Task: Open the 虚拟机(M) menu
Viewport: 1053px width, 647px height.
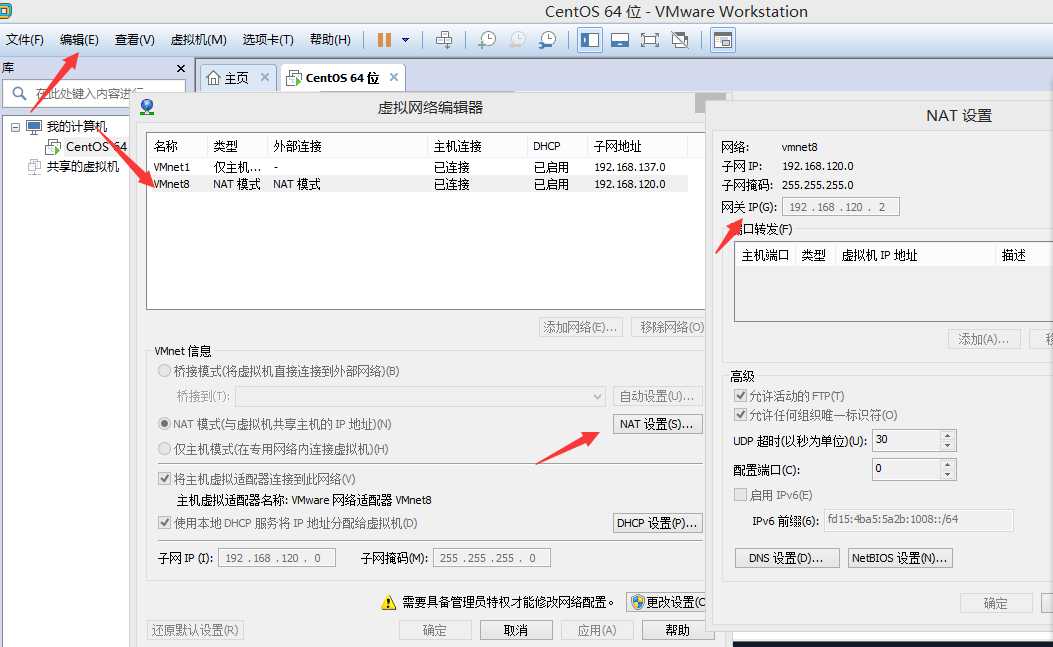Action: click(198, 40)
